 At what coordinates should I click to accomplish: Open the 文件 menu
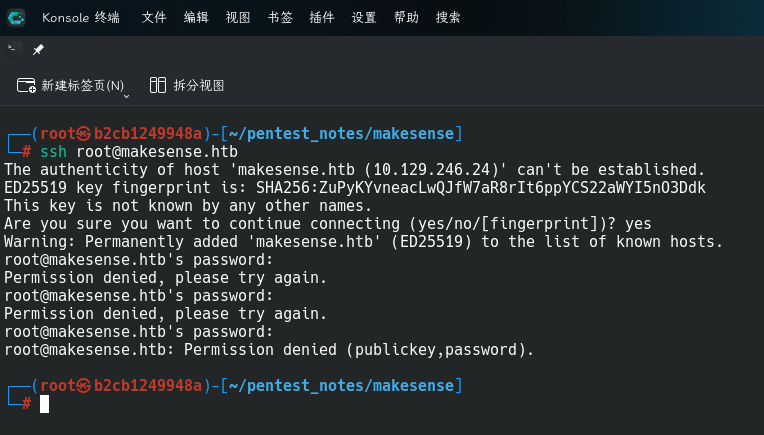pyautogui.click(x=154, y=18)
